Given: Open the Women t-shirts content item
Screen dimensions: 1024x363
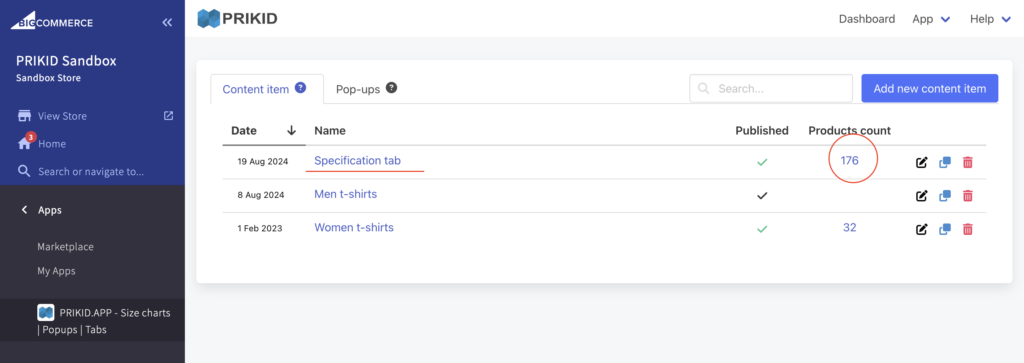Looking at the screenshot, I should click(x=354, y=228).
